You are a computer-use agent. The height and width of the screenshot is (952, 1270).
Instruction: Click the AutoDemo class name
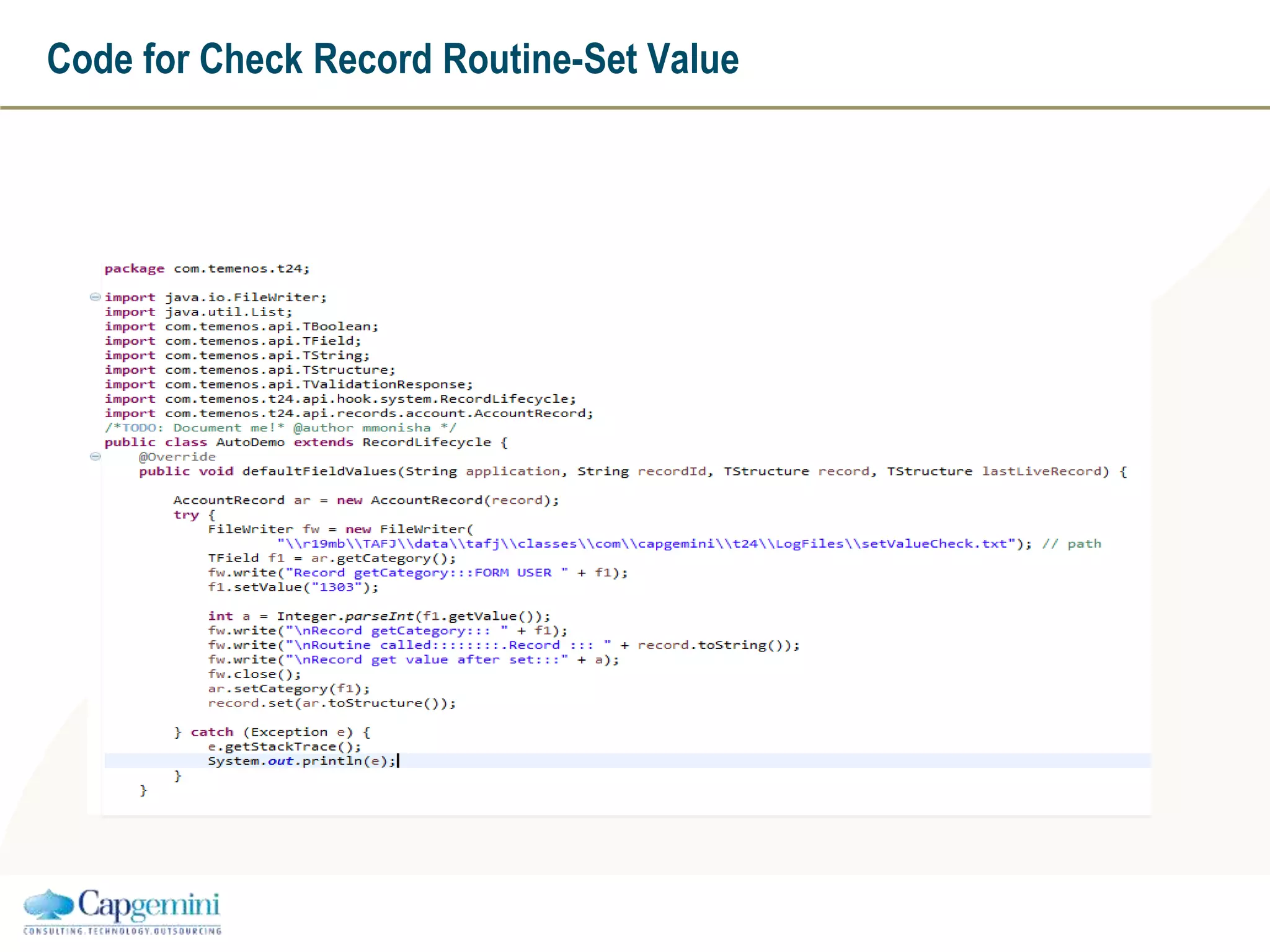(250, 443)
